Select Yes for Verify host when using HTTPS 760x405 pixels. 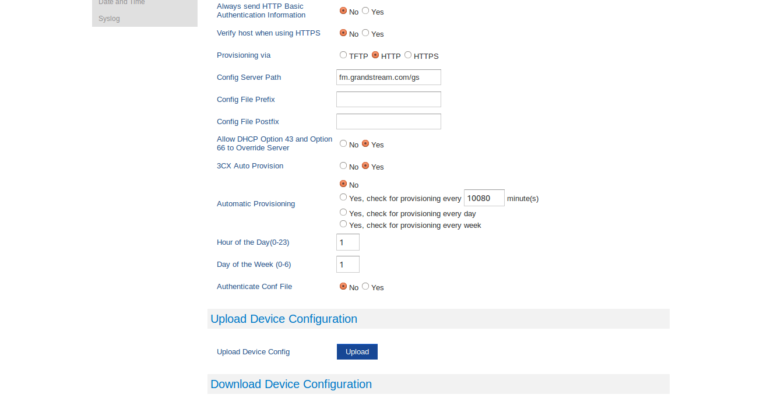366,33
